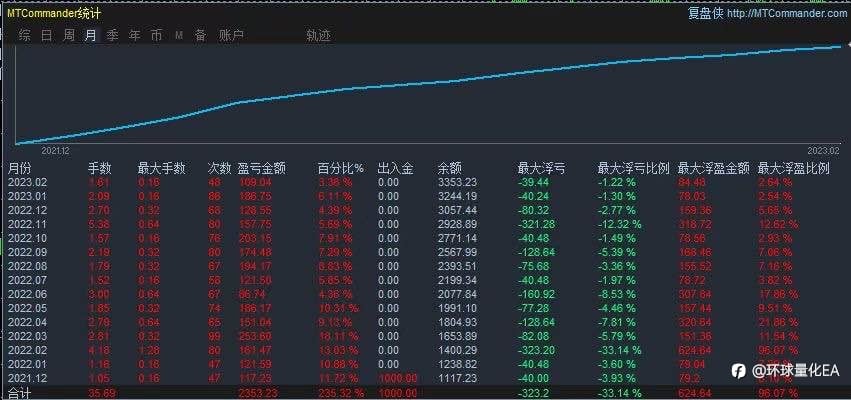Switch to the 备 tab

pos(201,36)
